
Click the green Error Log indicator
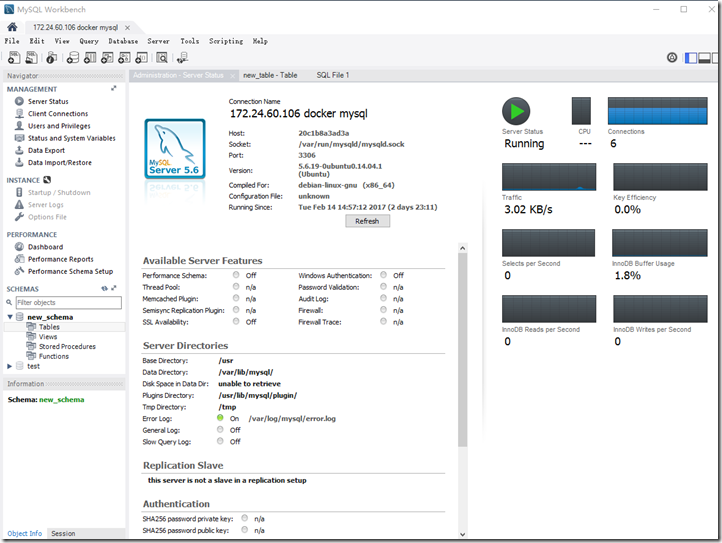(x=220, y=418)
